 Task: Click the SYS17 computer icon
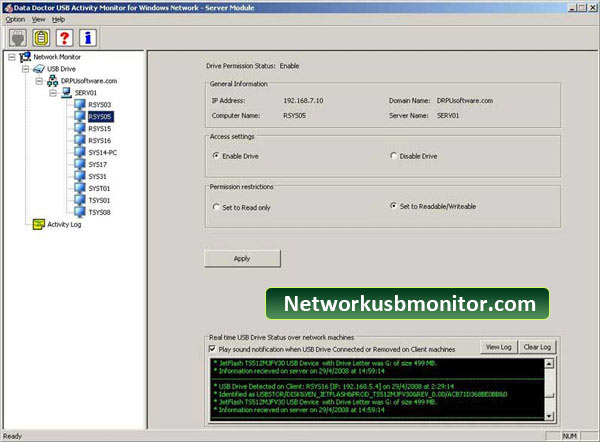pos(80,164)
